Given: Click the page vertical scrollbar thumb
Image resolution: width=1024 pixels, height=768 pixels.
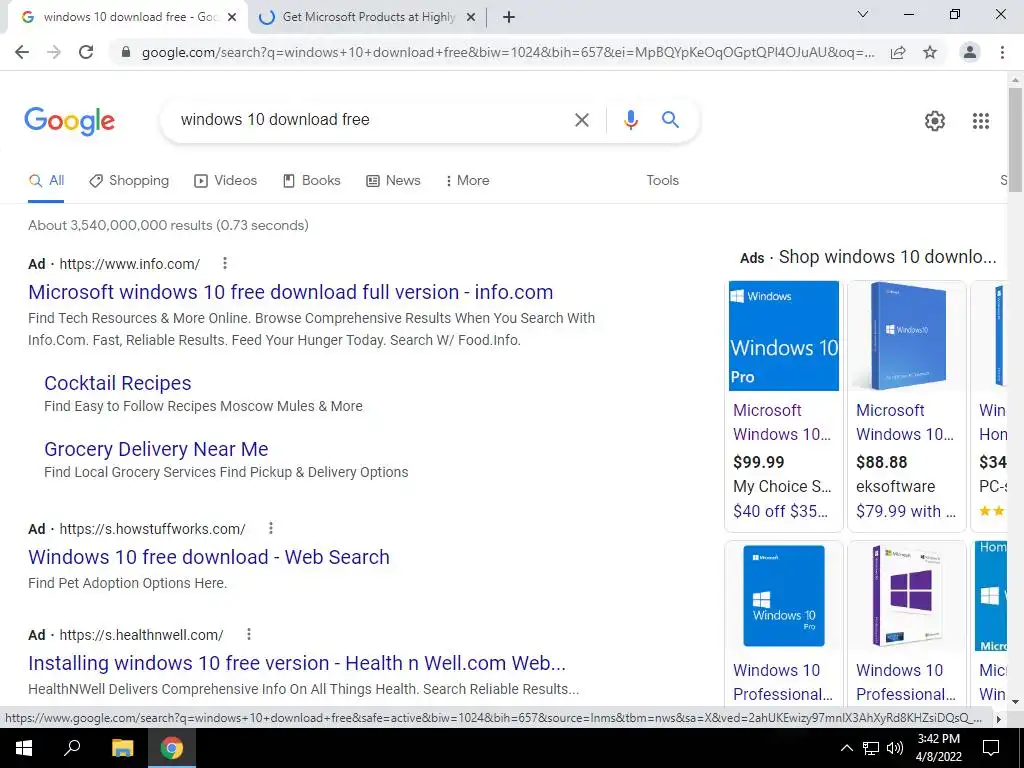Looking at the screenshot, I should click(x=1015, y=138).
